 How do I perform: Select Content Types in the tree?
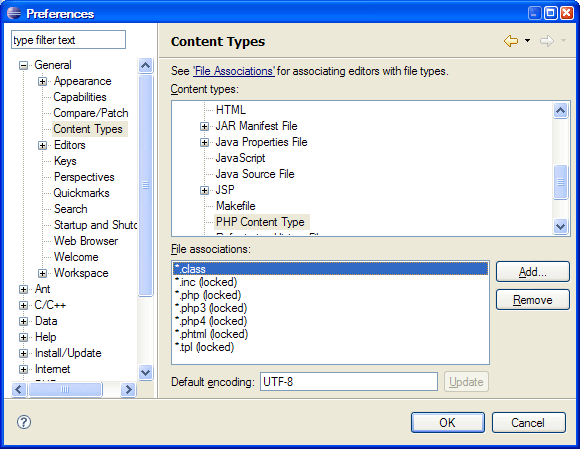pyautogui.click(x=88, y=129)
